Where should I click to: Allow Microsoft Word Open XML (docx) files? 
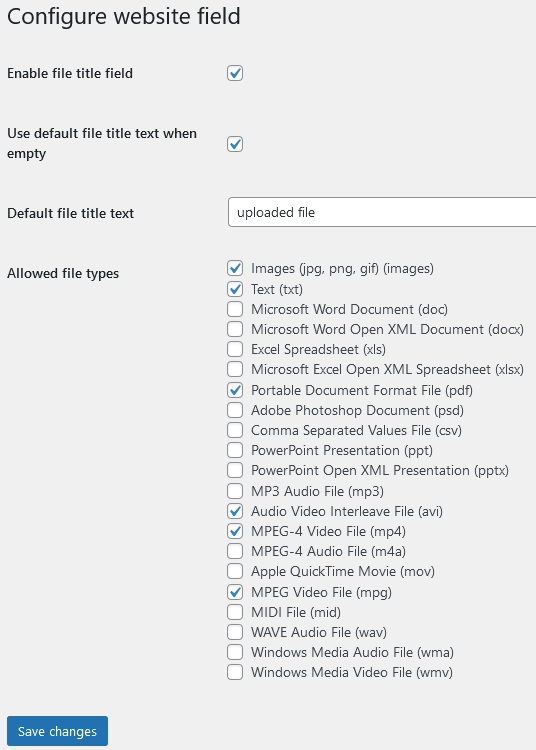[x=235, y=329]
